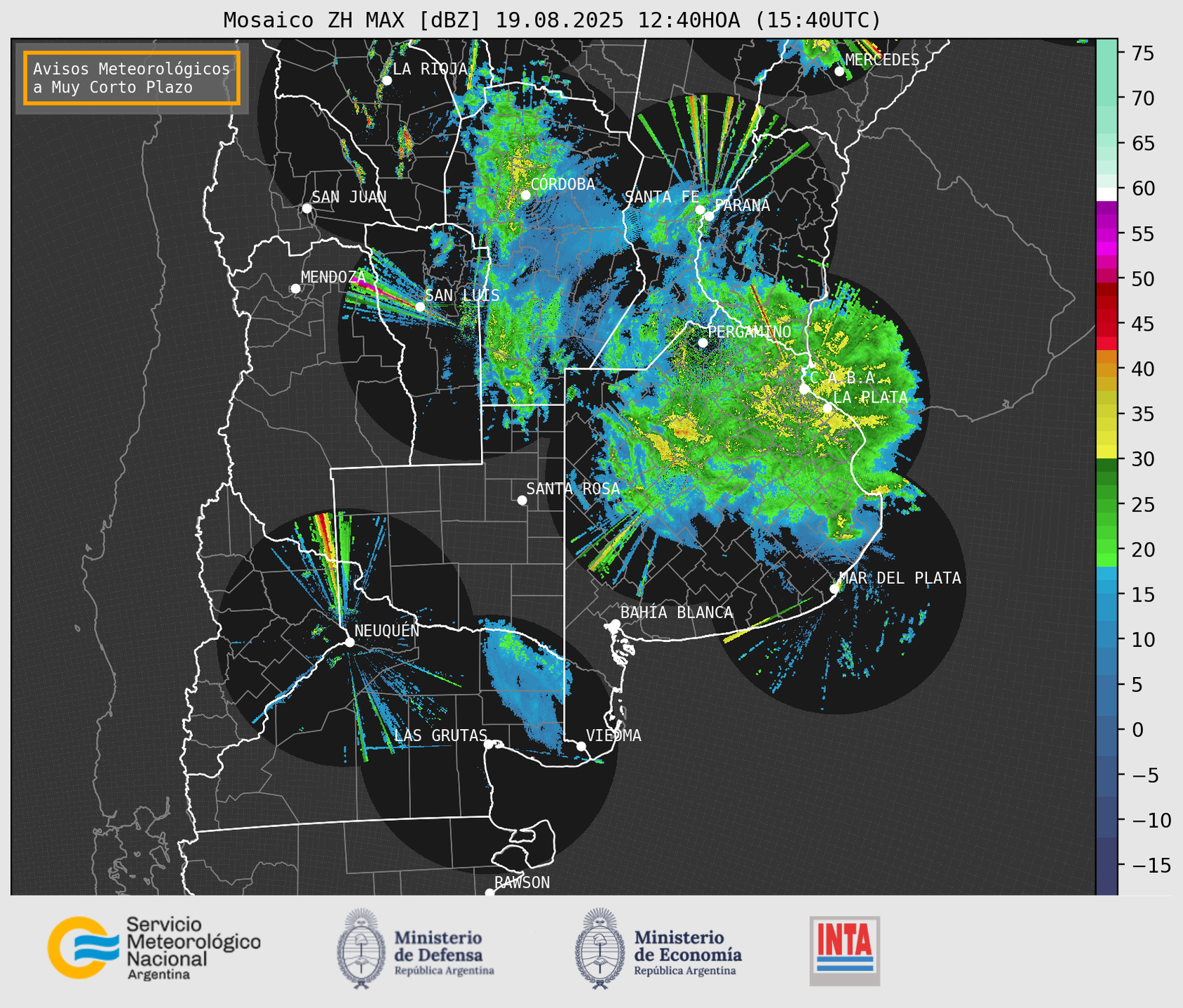Click the Ministerio de Defensa emblem
The width and height of the screenshot is (1183, 1008).
point(361,949)
